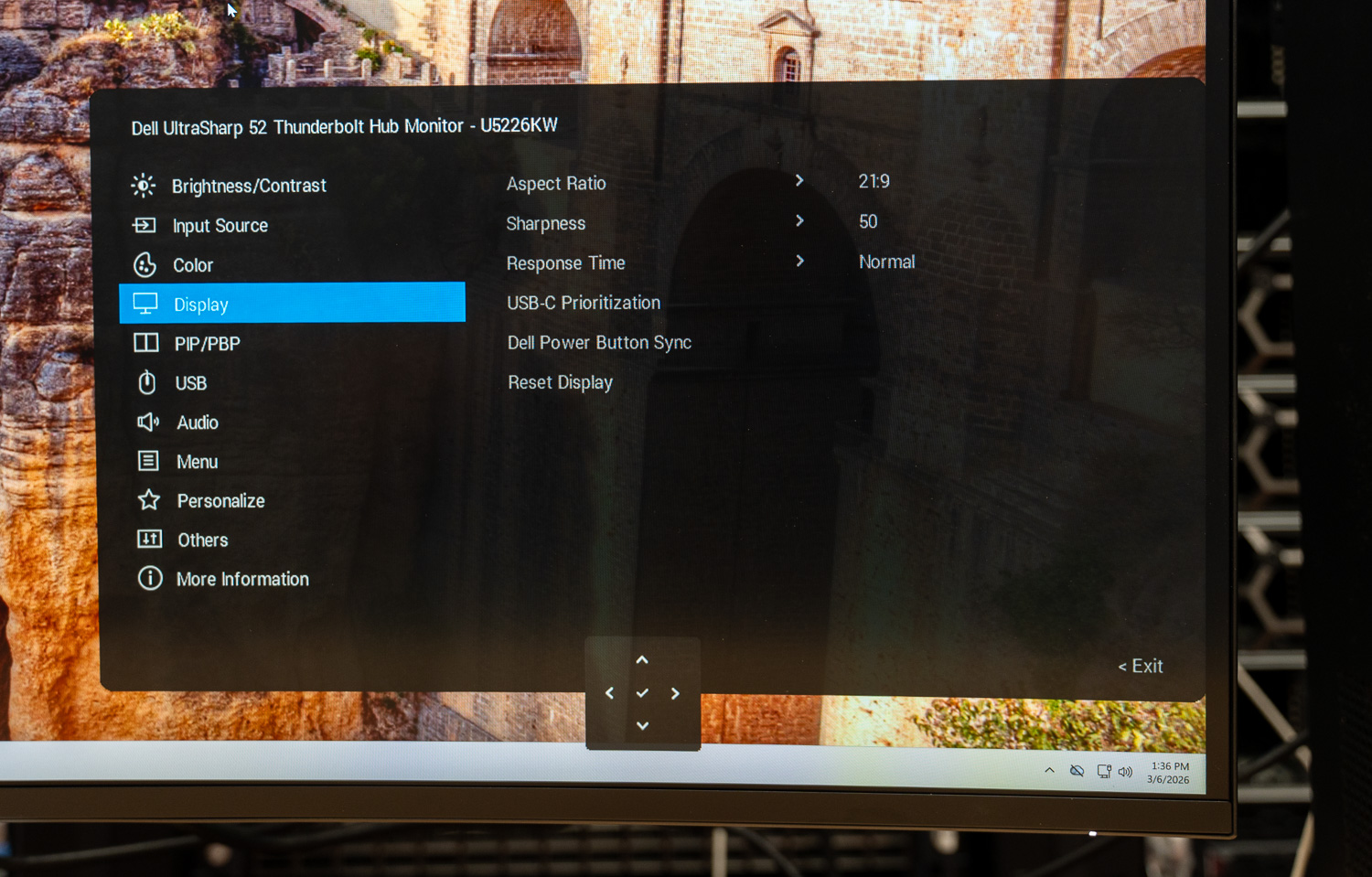The height and width of the screenshot is (877, 1372).
Task: Click the Audio speaker icon
Action: click(x=147, y=422)
